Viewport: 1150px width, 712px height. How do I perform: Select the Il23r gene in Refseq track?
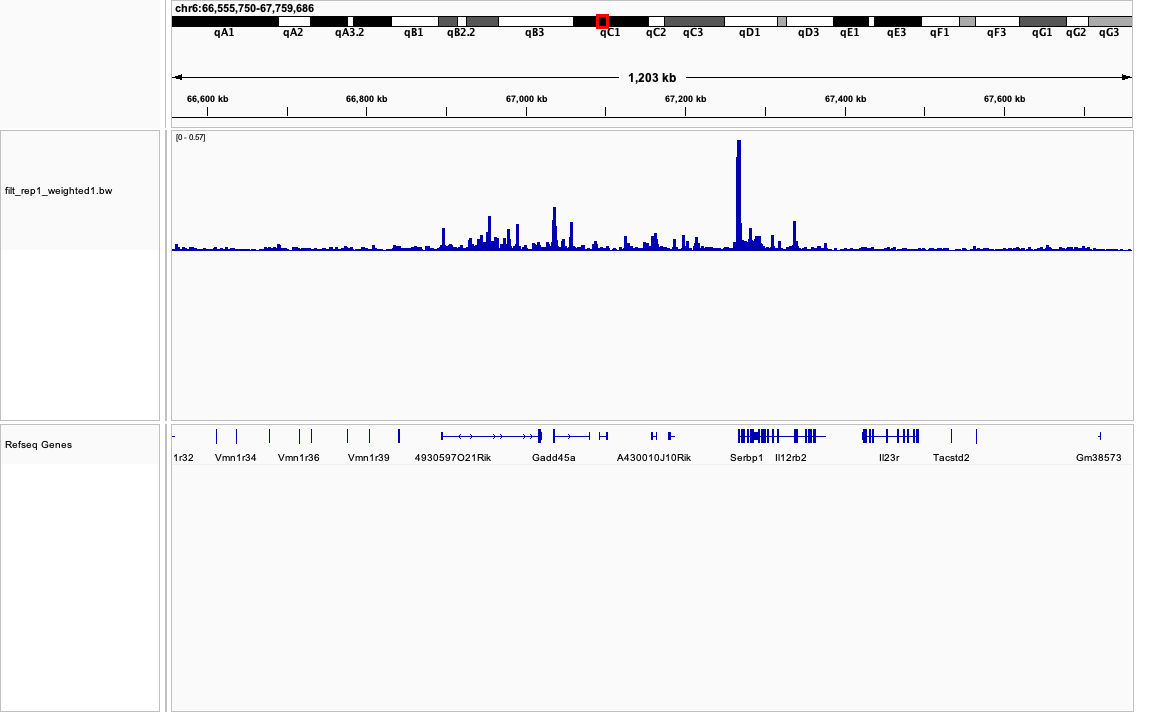pos(889,458)
